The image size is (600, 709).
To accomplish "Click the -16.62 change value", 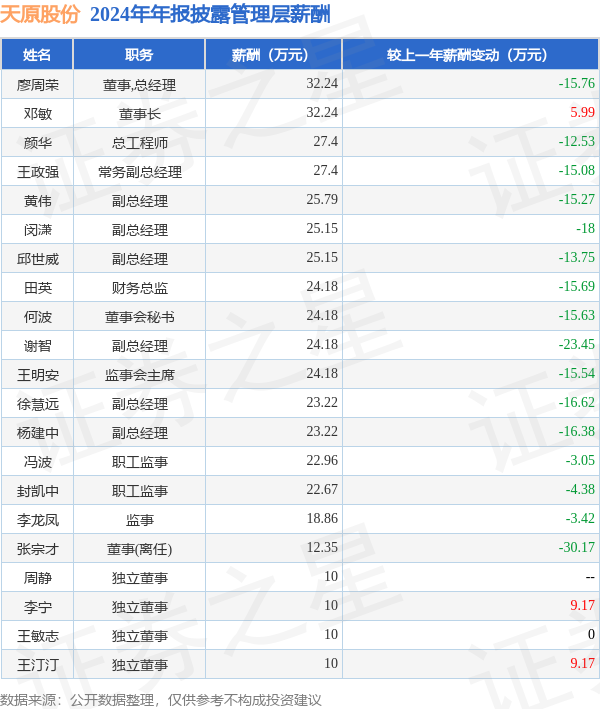I will point(576,402).
